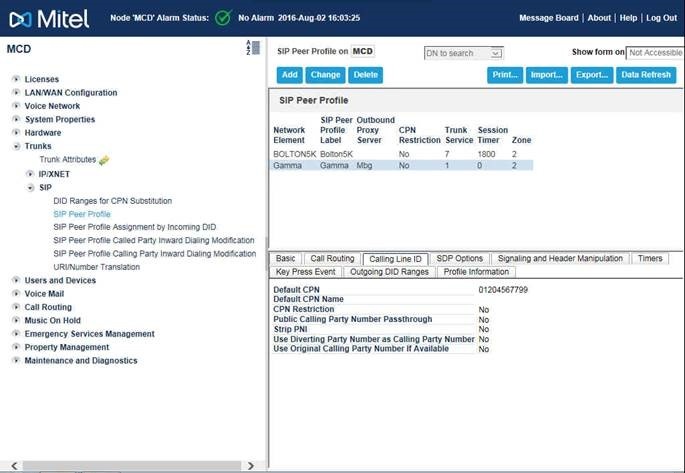Select the Gamma profile row

click(x=401, y=166)
